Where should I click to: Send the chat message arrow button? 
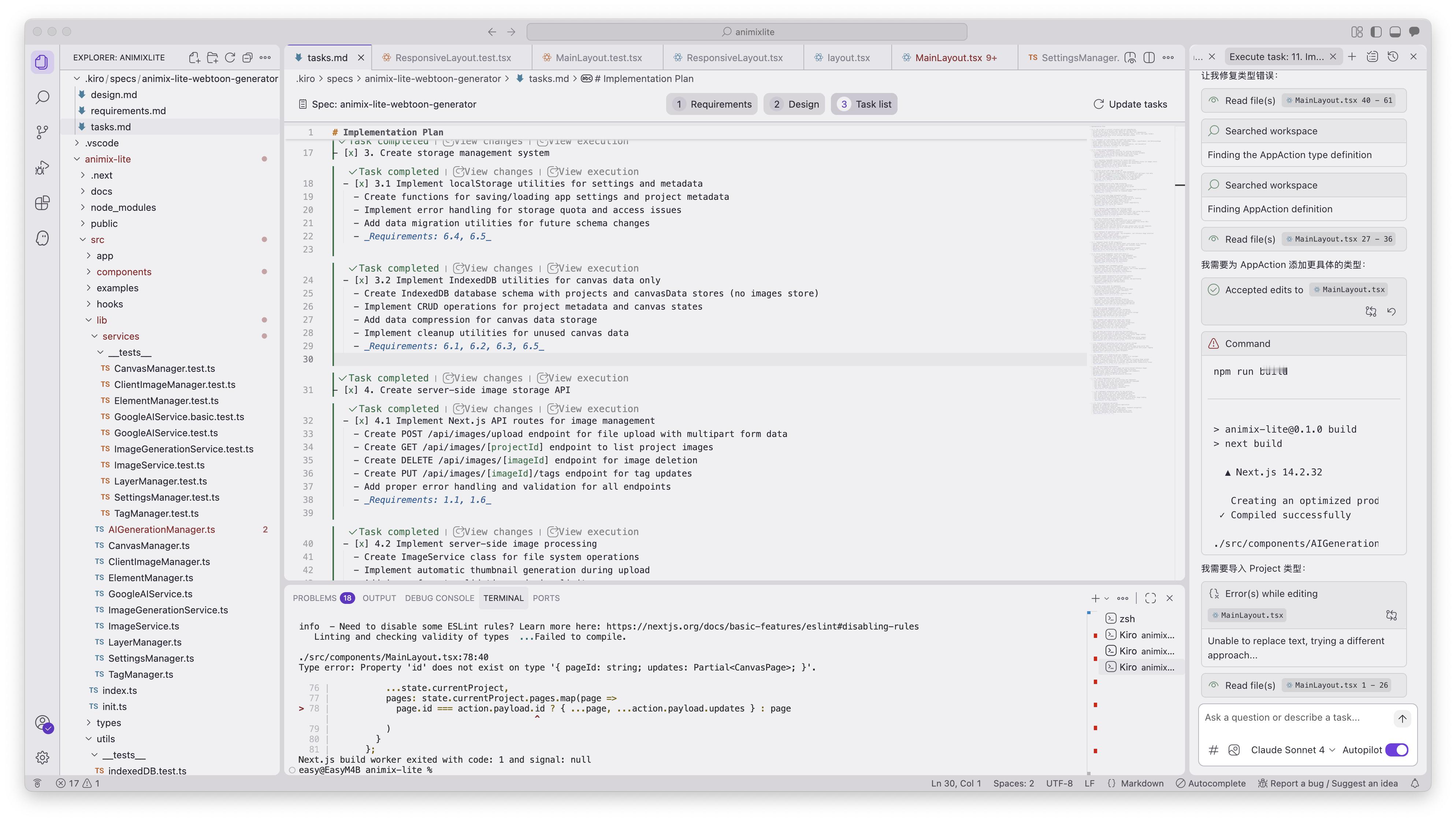click(x=1402, y=718)
